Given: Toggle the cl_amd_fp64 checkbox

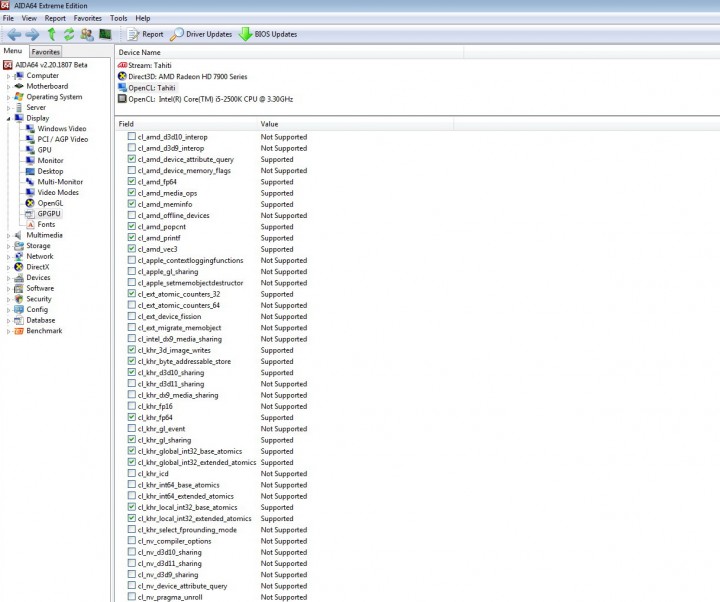Looking at the screenshot, I should point(132,181).
